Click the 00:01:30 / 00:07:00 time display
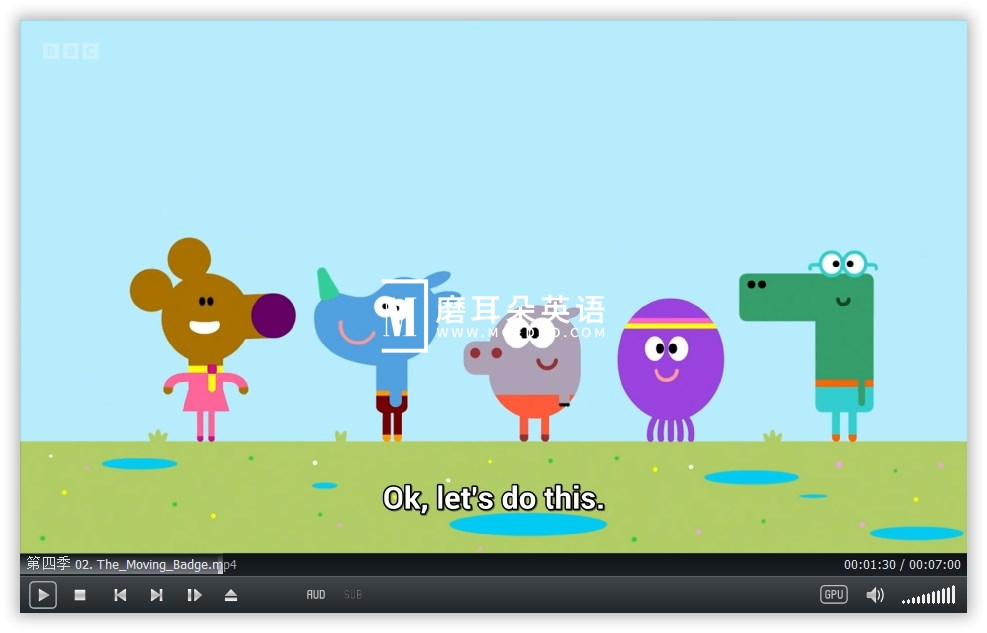Screen dimensions: 987x633 [903, 564]
